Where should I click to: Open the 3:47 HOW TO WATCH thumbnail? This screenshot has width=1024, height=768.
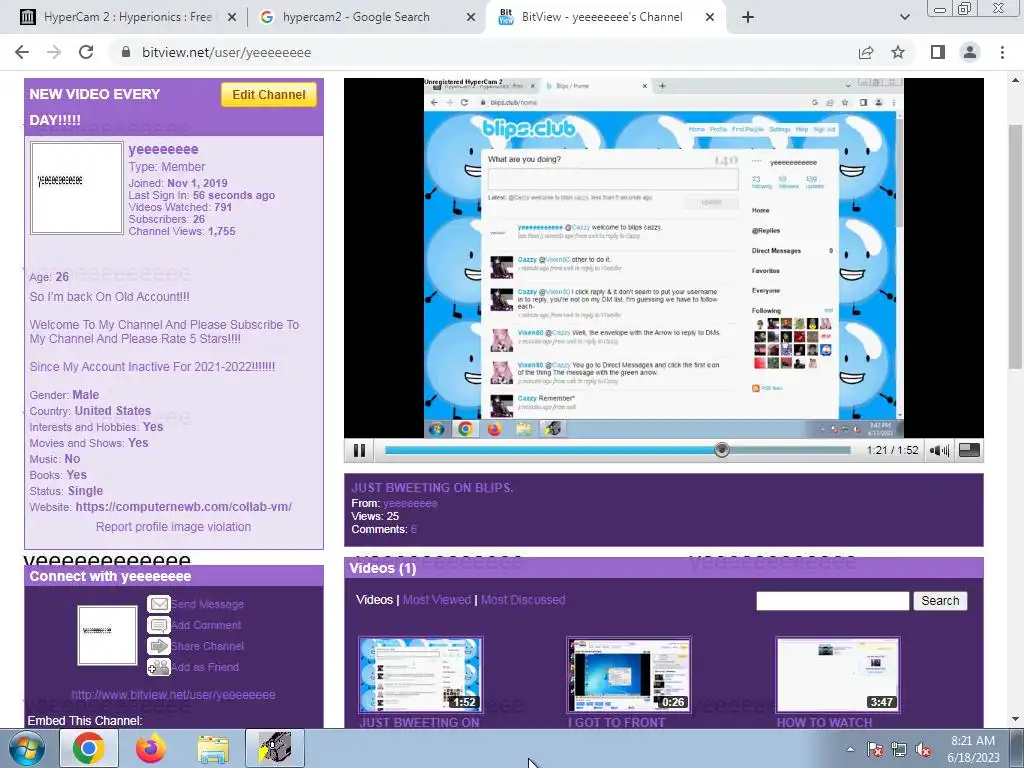[838, 675]
